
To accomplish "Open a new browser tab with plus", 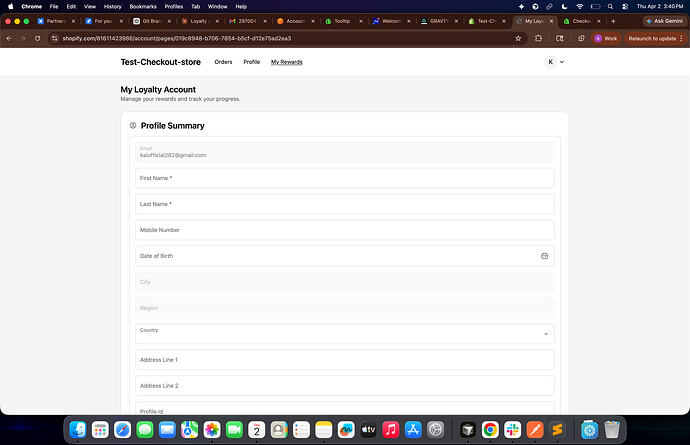I will point(613,21).
